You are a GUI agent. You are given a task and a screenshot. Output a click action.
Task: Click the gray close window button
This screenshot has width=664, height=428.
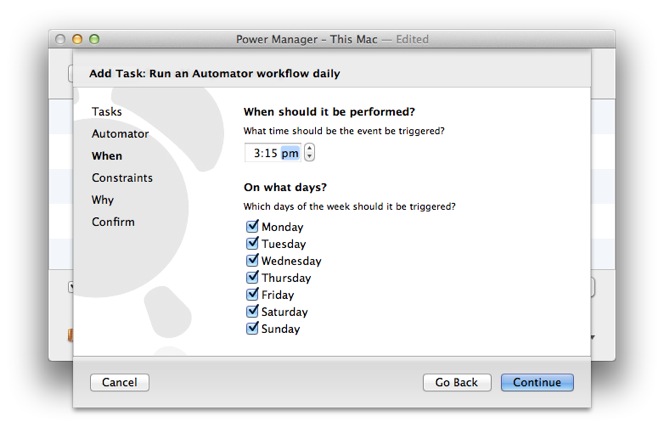[60, 39]
